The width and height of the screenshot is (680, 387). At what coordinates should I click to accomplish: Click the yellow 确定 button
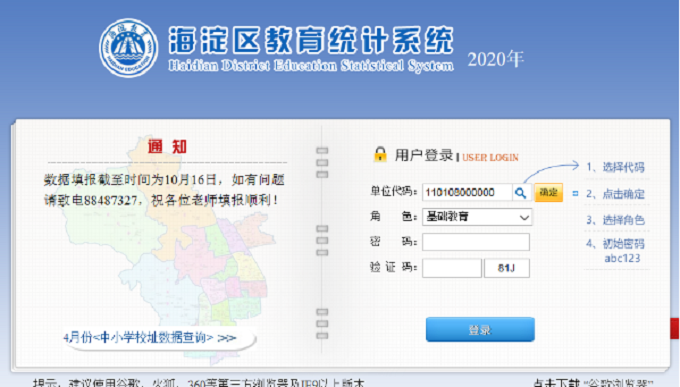pos(548,192)
